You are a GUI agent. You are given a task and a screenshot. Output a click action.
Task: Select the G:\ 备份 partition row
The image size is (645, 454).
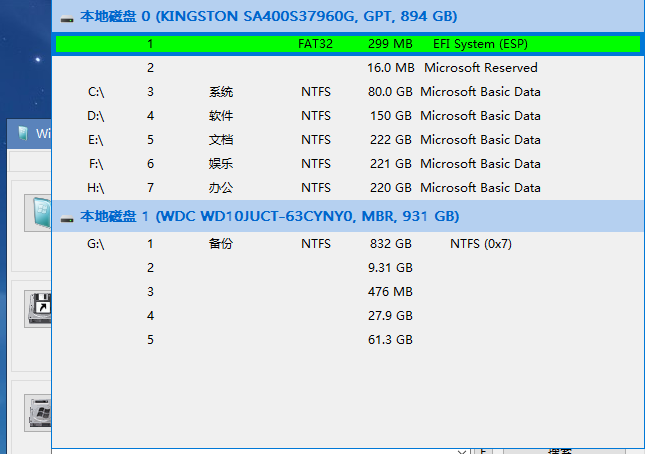348,244
